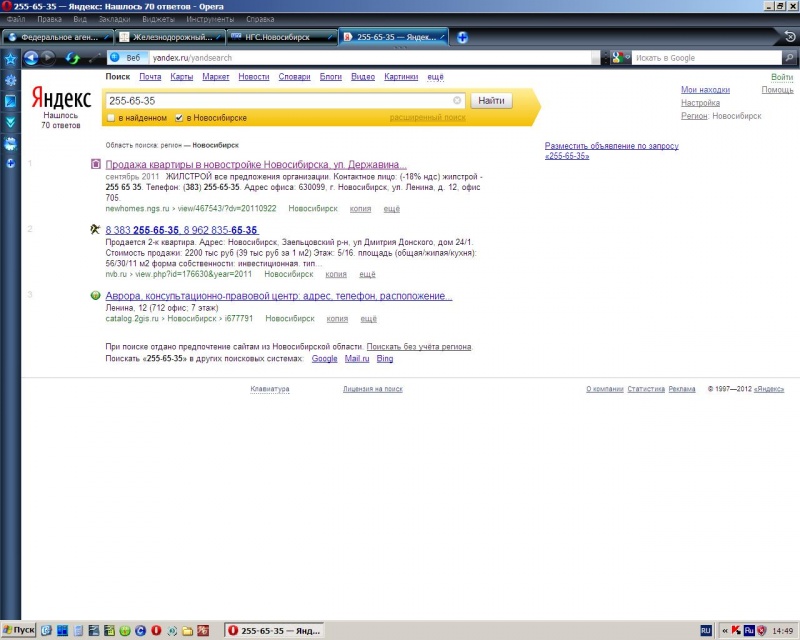Click «Поискать без учёта региона» link
This screenshot has width=800, height=640.
pos(419,347)
